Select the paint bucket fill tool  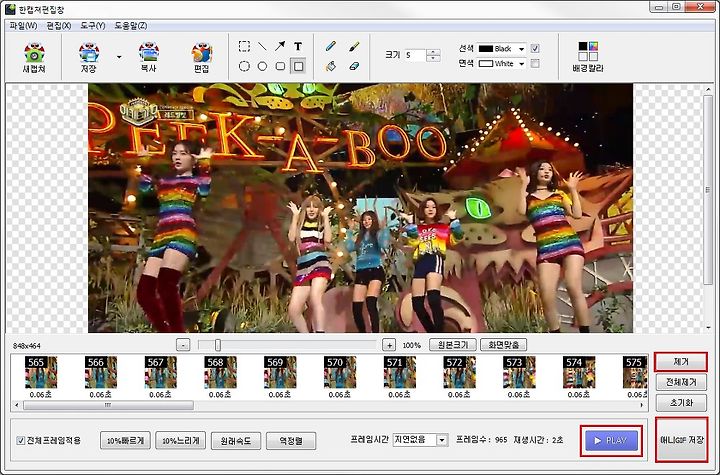[x=331, y=66]
